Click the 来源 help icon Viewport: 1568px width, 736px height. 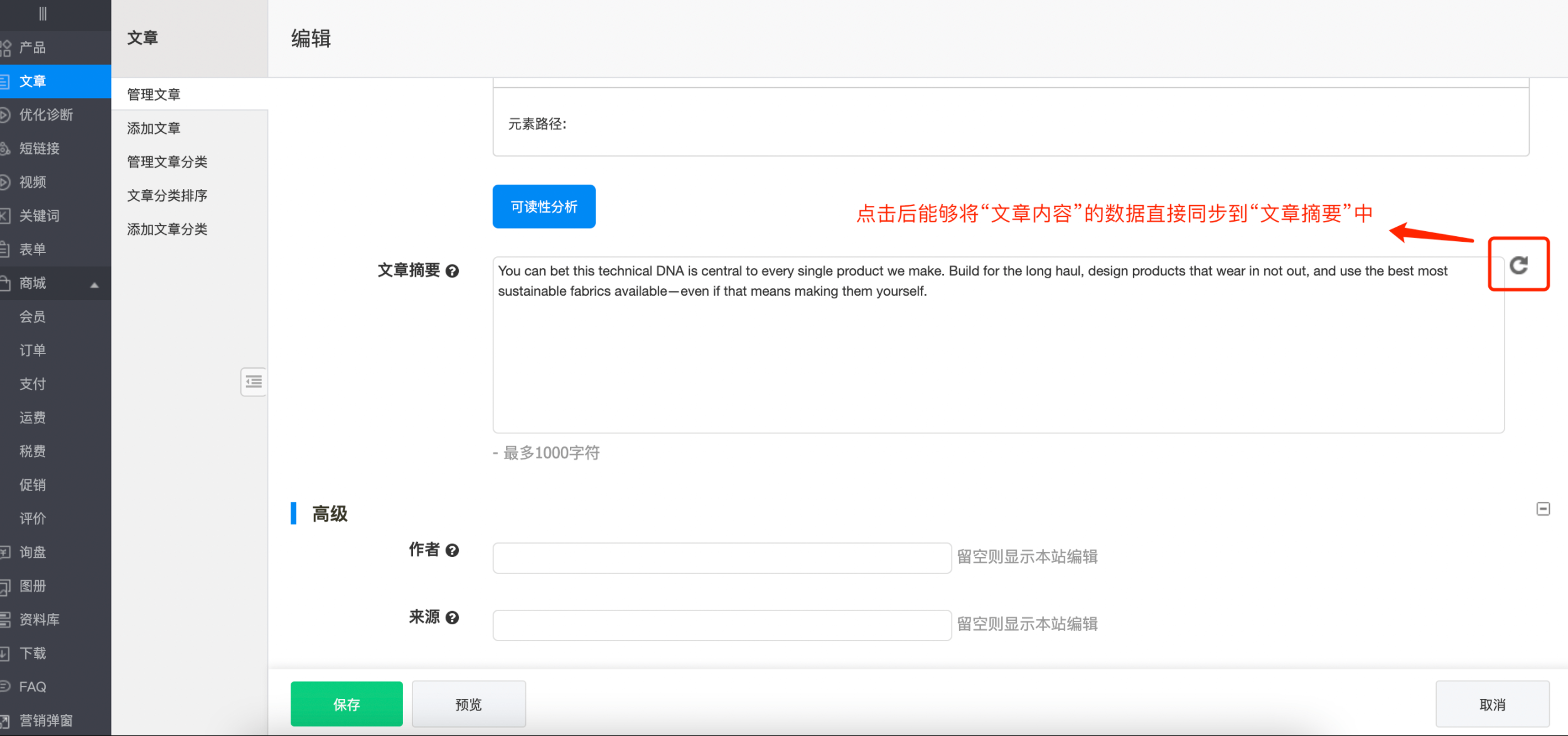coord(453,618)
